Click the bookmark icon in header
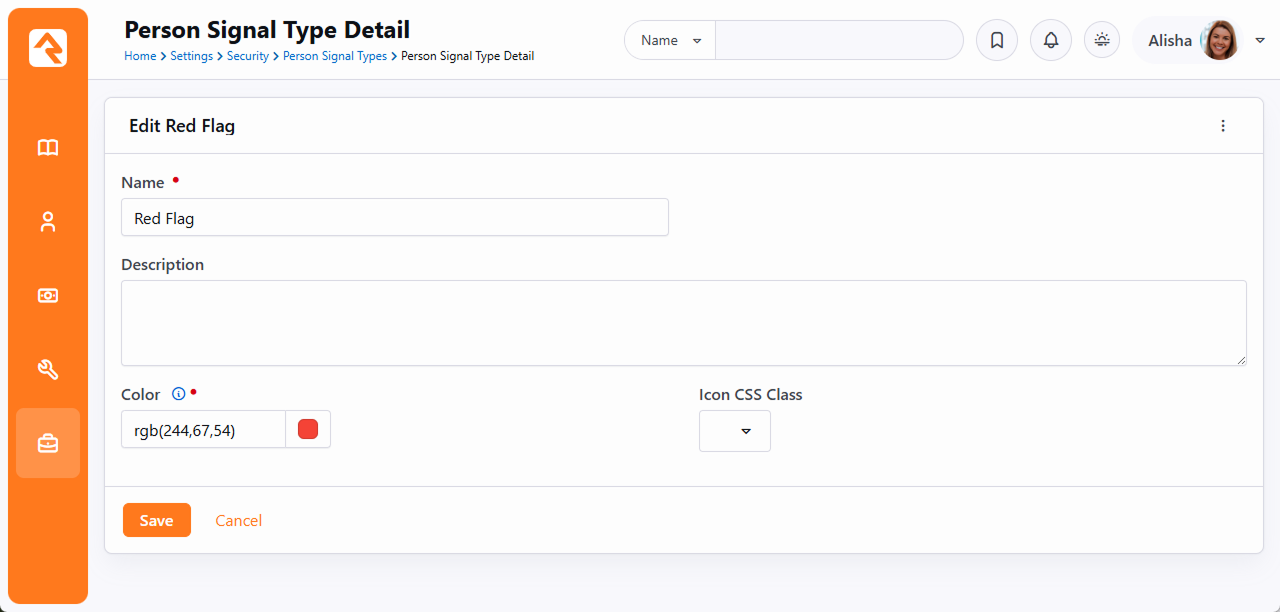The width and height of the screenshot is (1280, 612). click(x=996, y=41)
